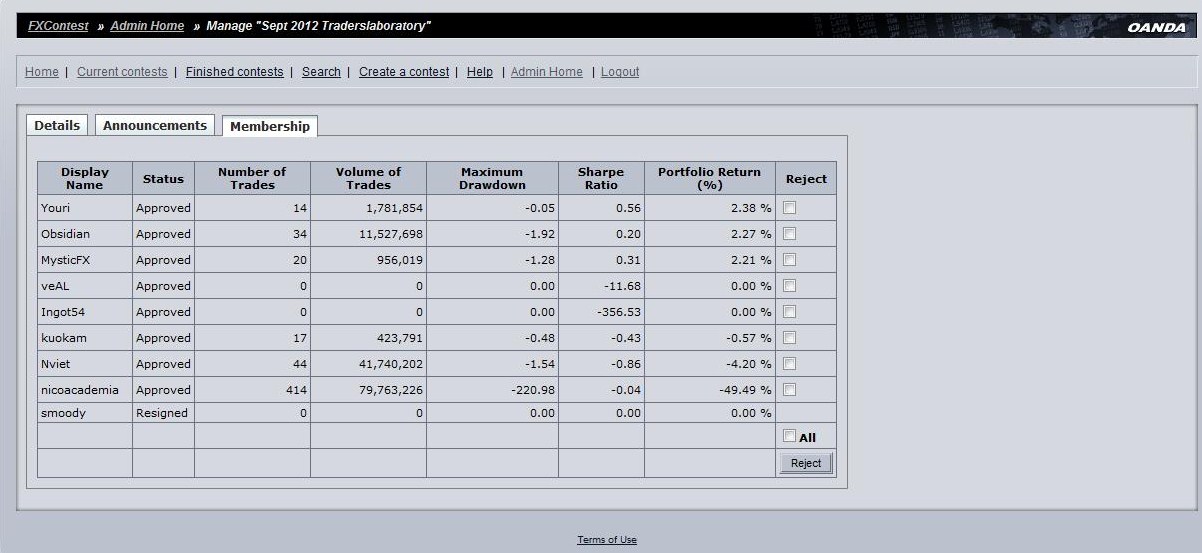Click the Logout link
Viewport: 1202px width, 553px height.
pos(620,72)
